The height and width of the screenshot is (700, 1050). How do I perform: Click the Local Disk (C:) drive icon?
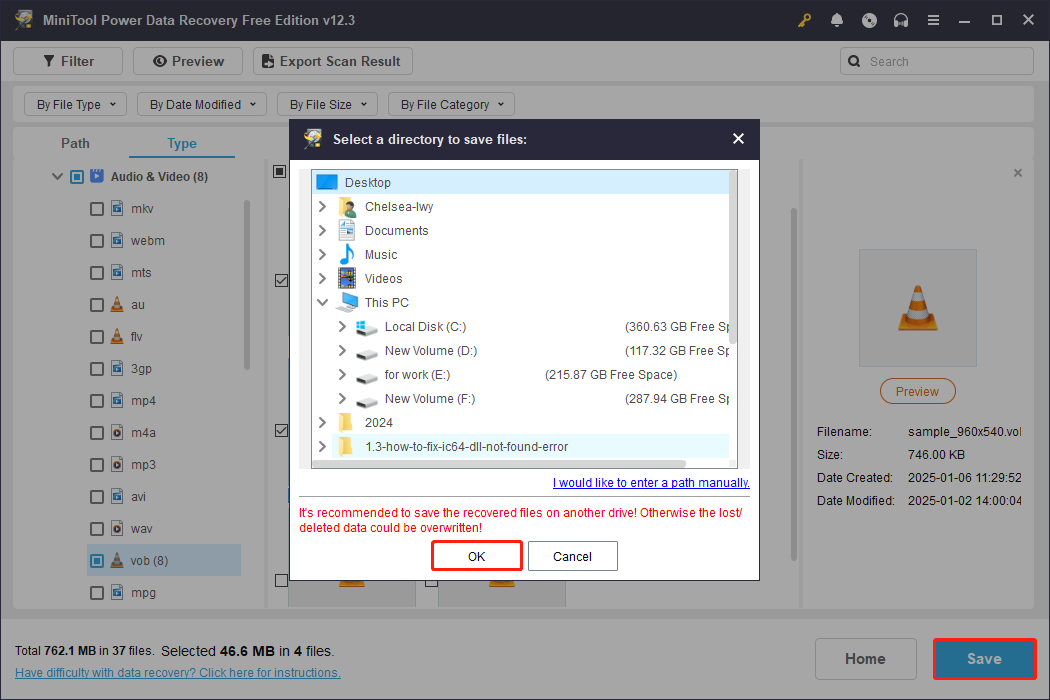pyautogui.click(x=367, y=327)
